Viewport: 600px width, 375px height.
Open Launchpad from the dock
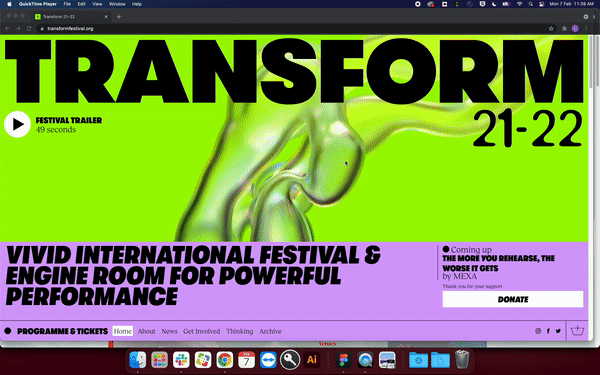[160, 360]
